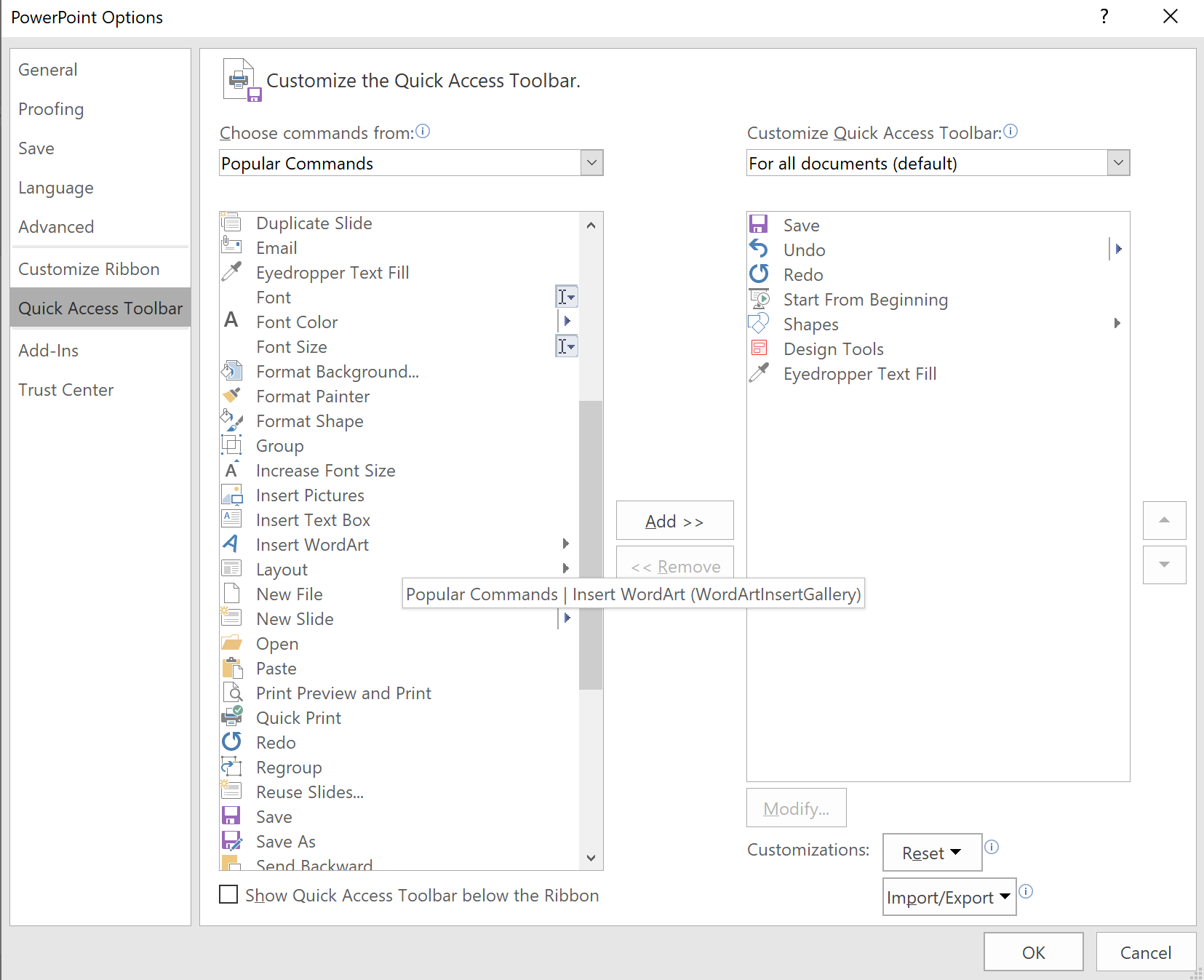Select Regroup command icon
This screenshot has width=1204, height=980.
pos(231,766)
